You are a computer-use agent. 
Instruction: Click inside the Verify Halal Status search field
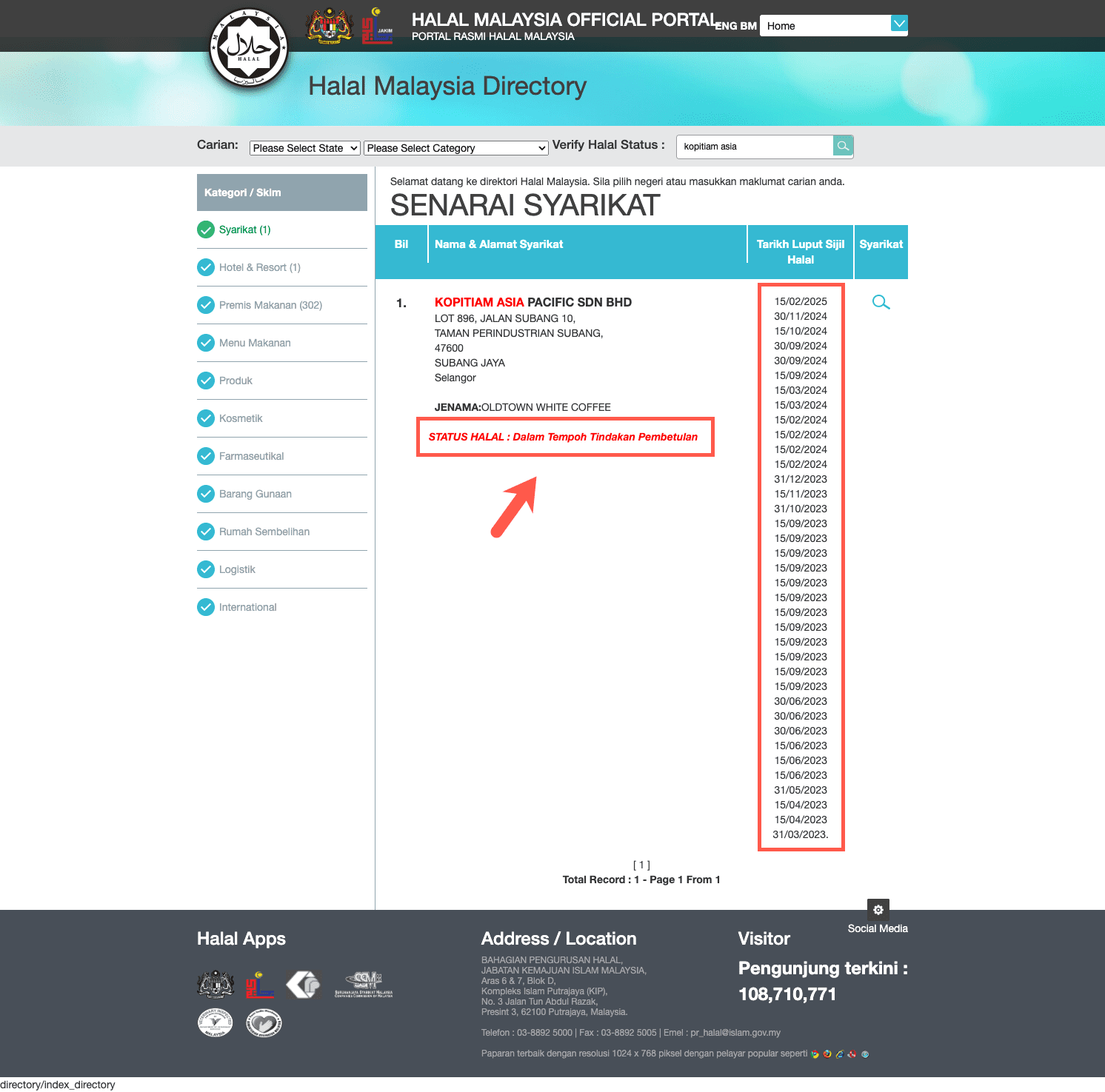tap(755, 147)
